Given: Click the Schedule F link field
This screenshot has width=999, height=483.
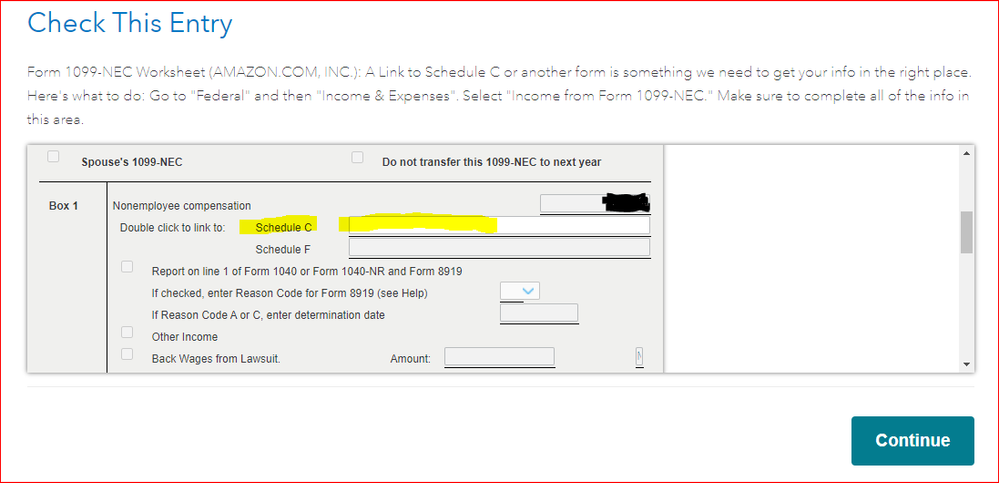Looking at the screenshot, I should coord(500,248).
